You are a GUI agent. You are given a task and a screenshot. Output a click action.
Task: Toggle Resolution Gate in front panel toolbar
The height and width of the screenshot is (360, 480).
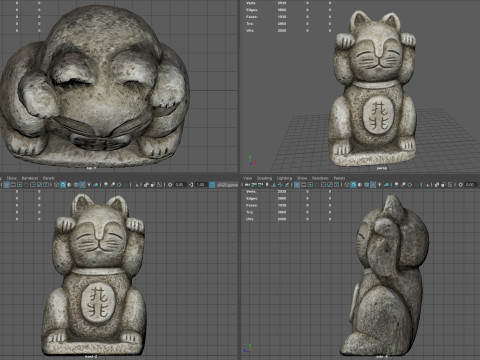coord(20,184)
